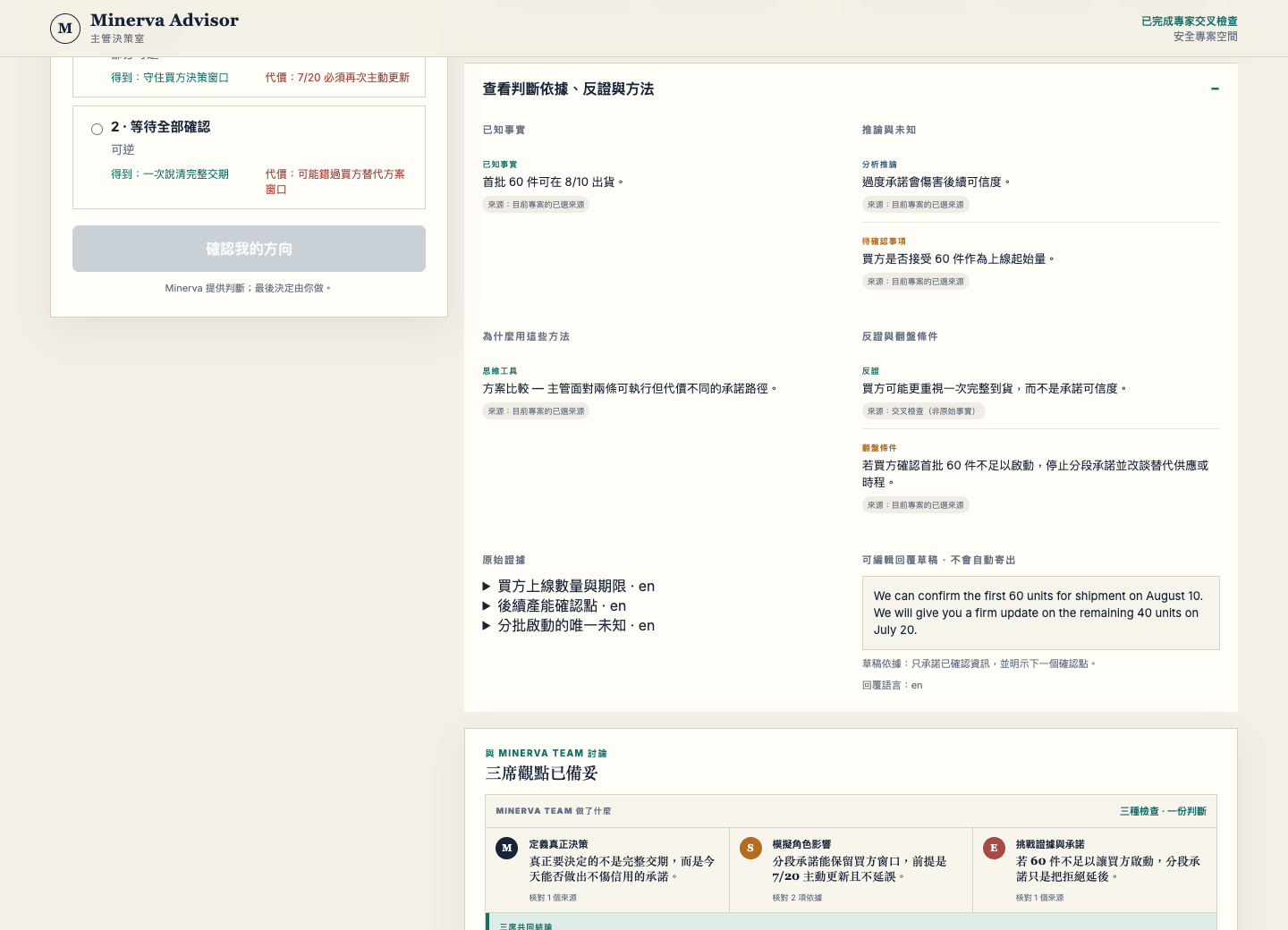This screenshot has width=1288, height=930.
Task: Click the 得到:一次說清完整交期 text
Action: [170, 174]
